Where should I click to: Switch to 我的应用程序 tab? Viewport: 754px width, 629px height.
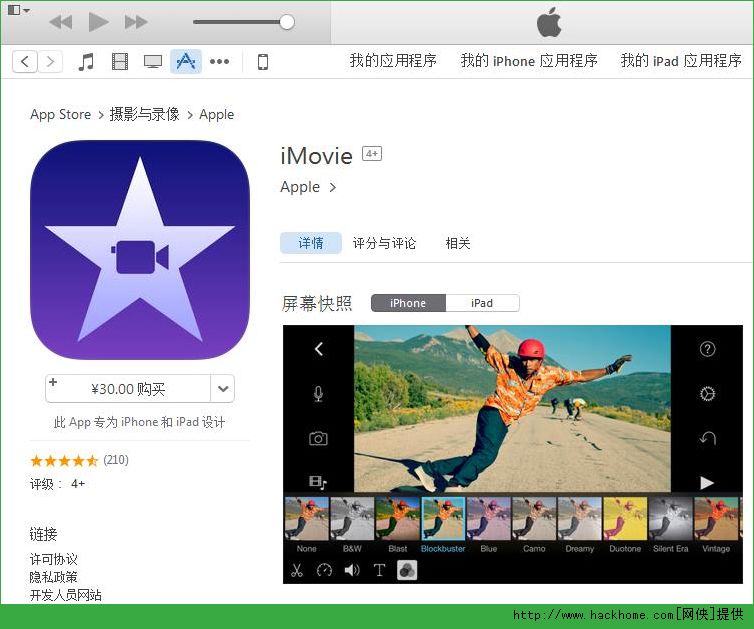click(393, 61)
